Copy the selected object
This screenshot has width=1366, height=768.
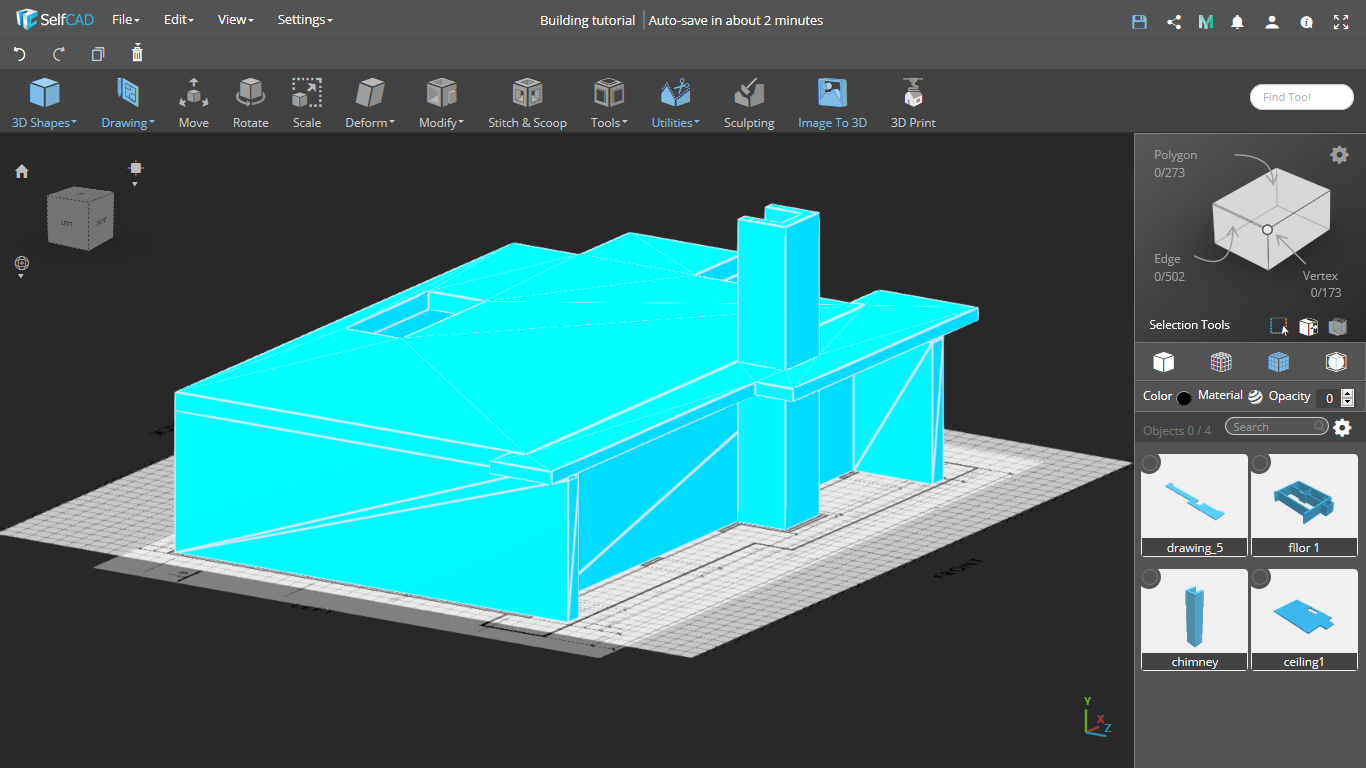(98, 54)
